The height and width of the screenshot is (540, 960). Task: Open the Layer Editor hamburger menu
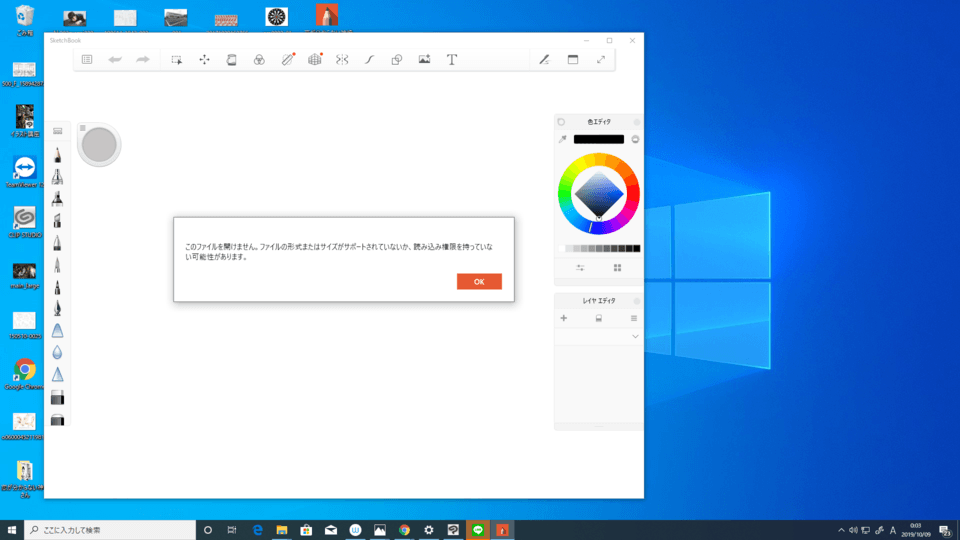coord(634,318)
